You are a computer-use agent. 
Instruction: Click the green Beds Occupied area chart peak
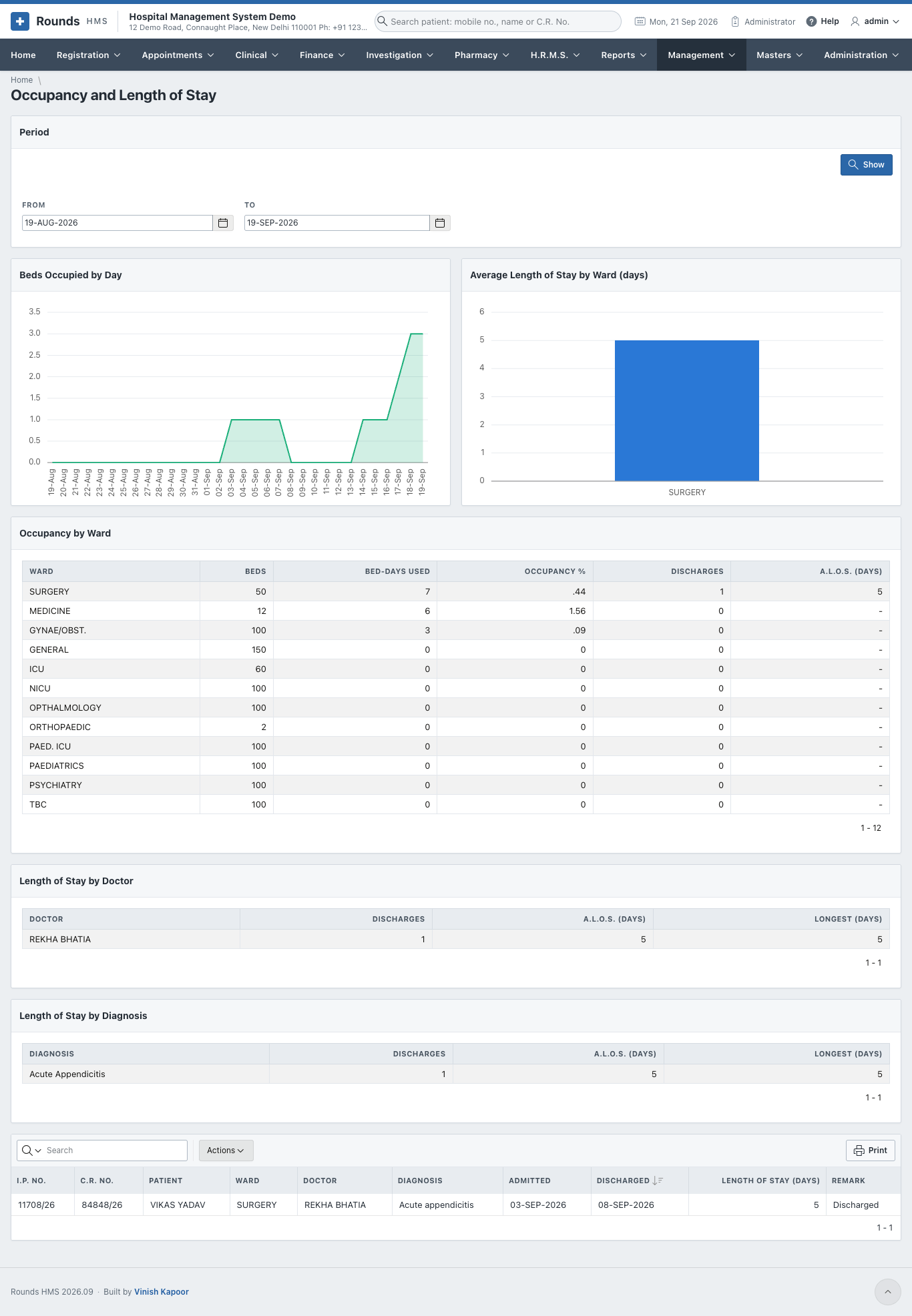tap(417, 334)
